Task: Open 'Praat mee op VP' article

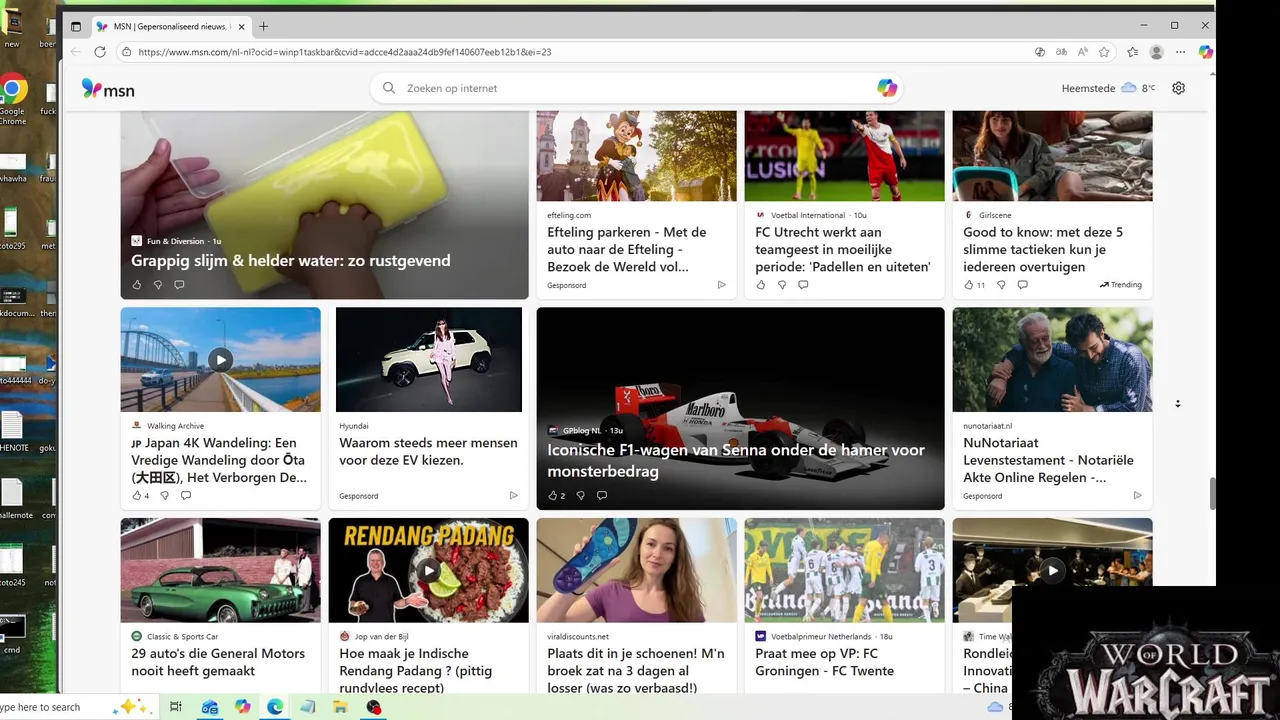Action: [825, 662]
